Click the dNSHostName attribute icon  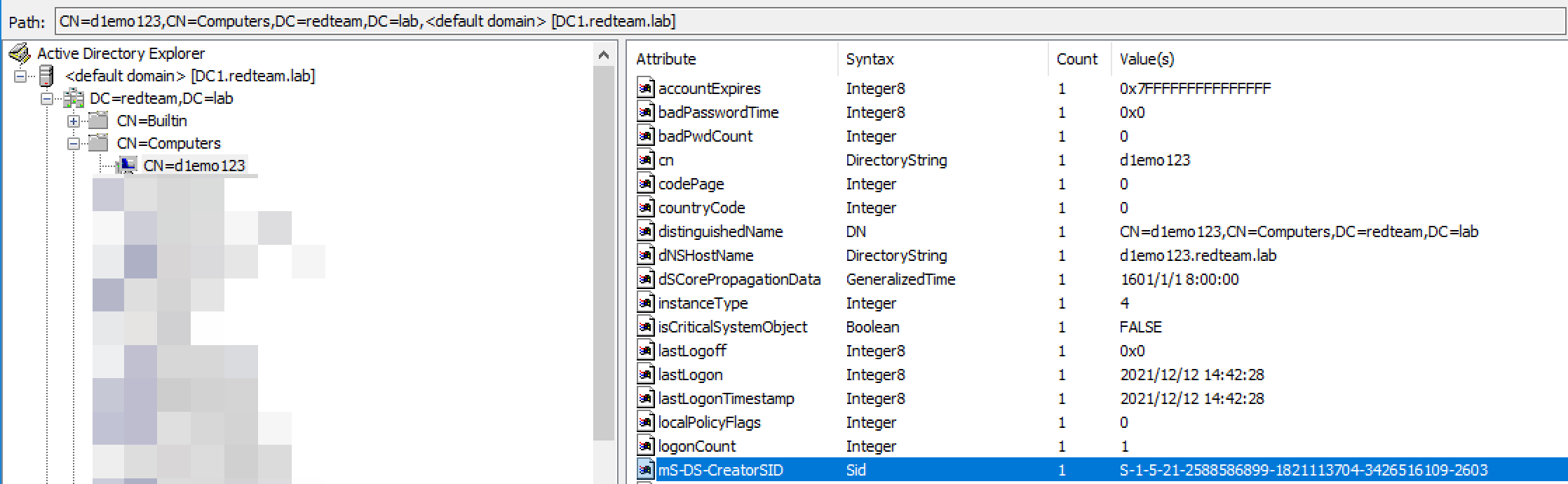[645, 255]
